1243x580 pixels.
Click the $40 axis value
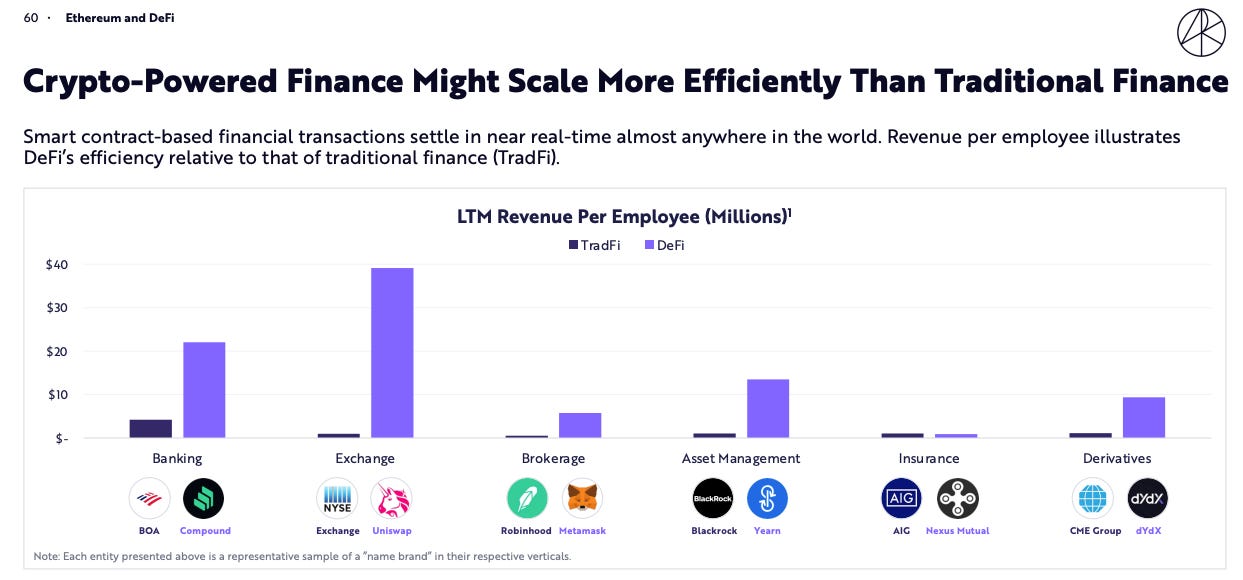(x=55, y=265)
